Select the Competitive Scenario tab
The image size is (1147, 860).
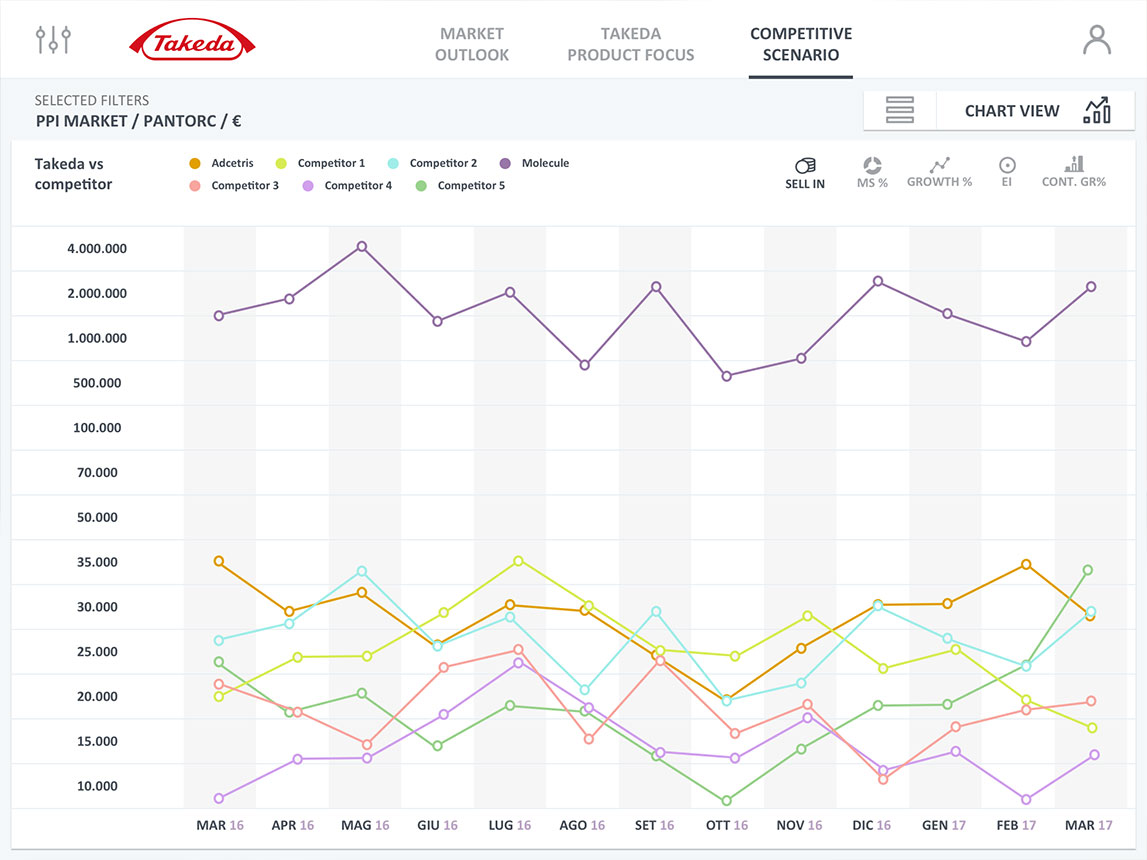click(x=801, y=44)
